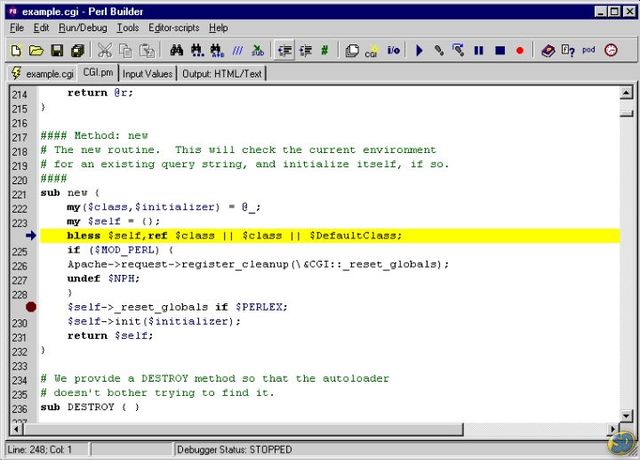The width and height of the screenshot is (640, 460).
Task: Click the Copy icon in the toolbar
Action: click(125, 51)
